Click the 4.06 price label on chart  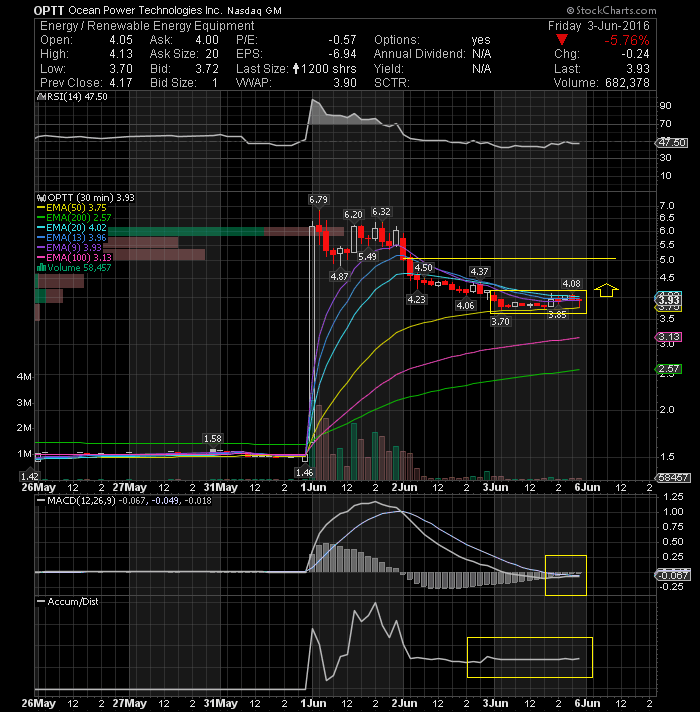[465, 306]
